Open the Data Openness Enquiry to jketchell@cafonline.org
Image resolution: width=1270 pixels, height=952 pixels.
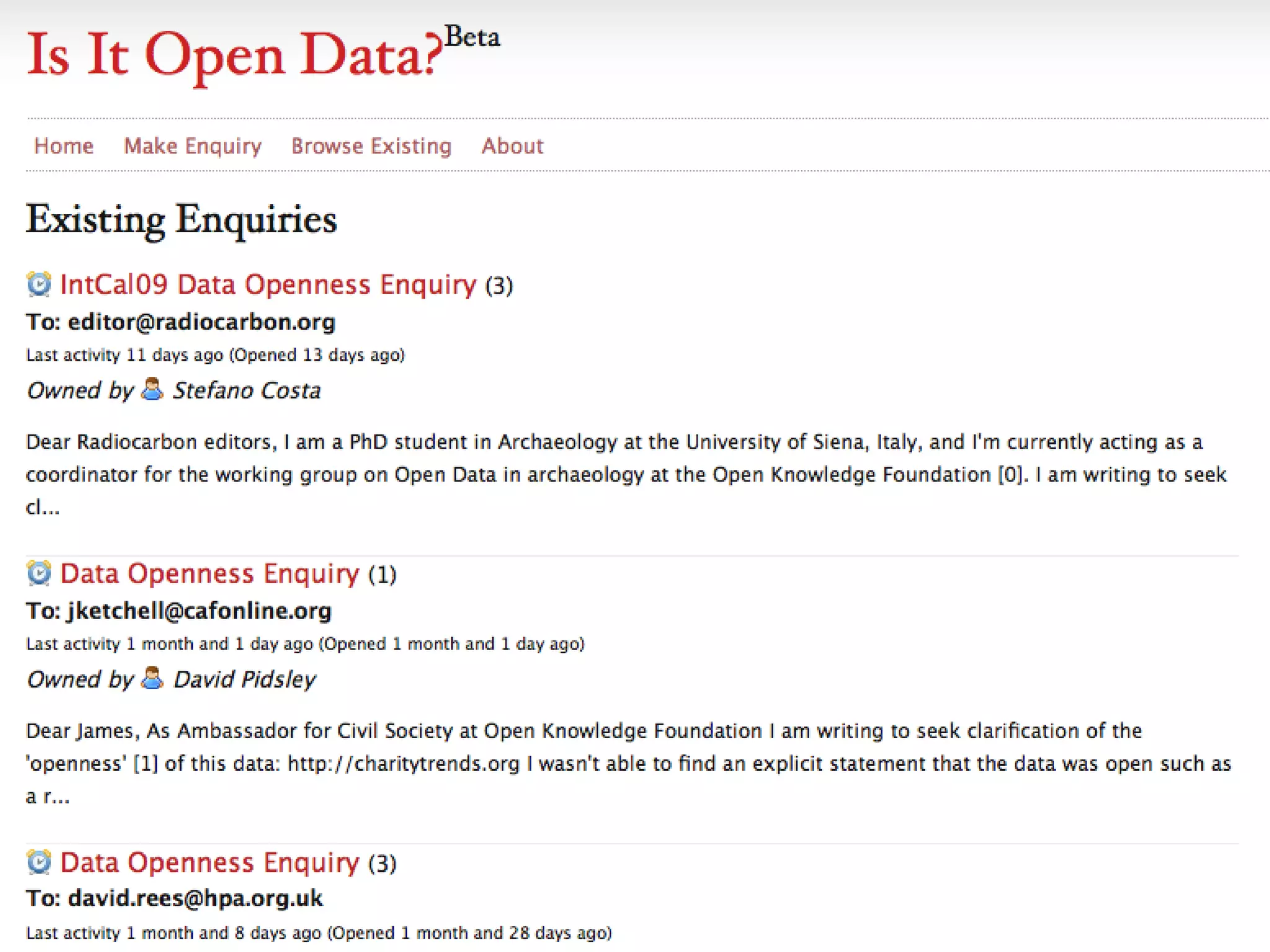point(210,574)
